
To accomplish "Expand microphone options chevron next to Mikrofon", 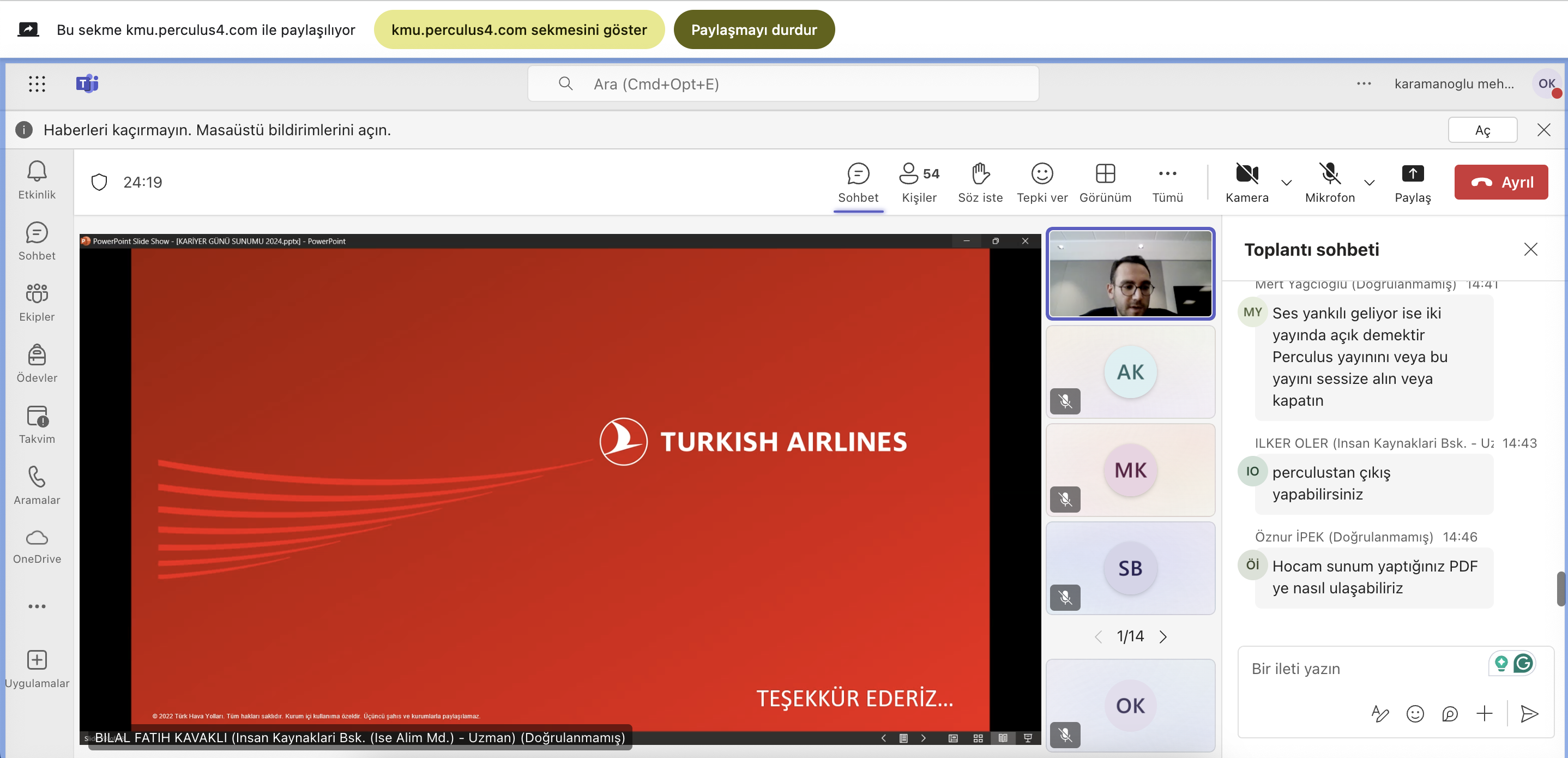I will [1369, 183].
